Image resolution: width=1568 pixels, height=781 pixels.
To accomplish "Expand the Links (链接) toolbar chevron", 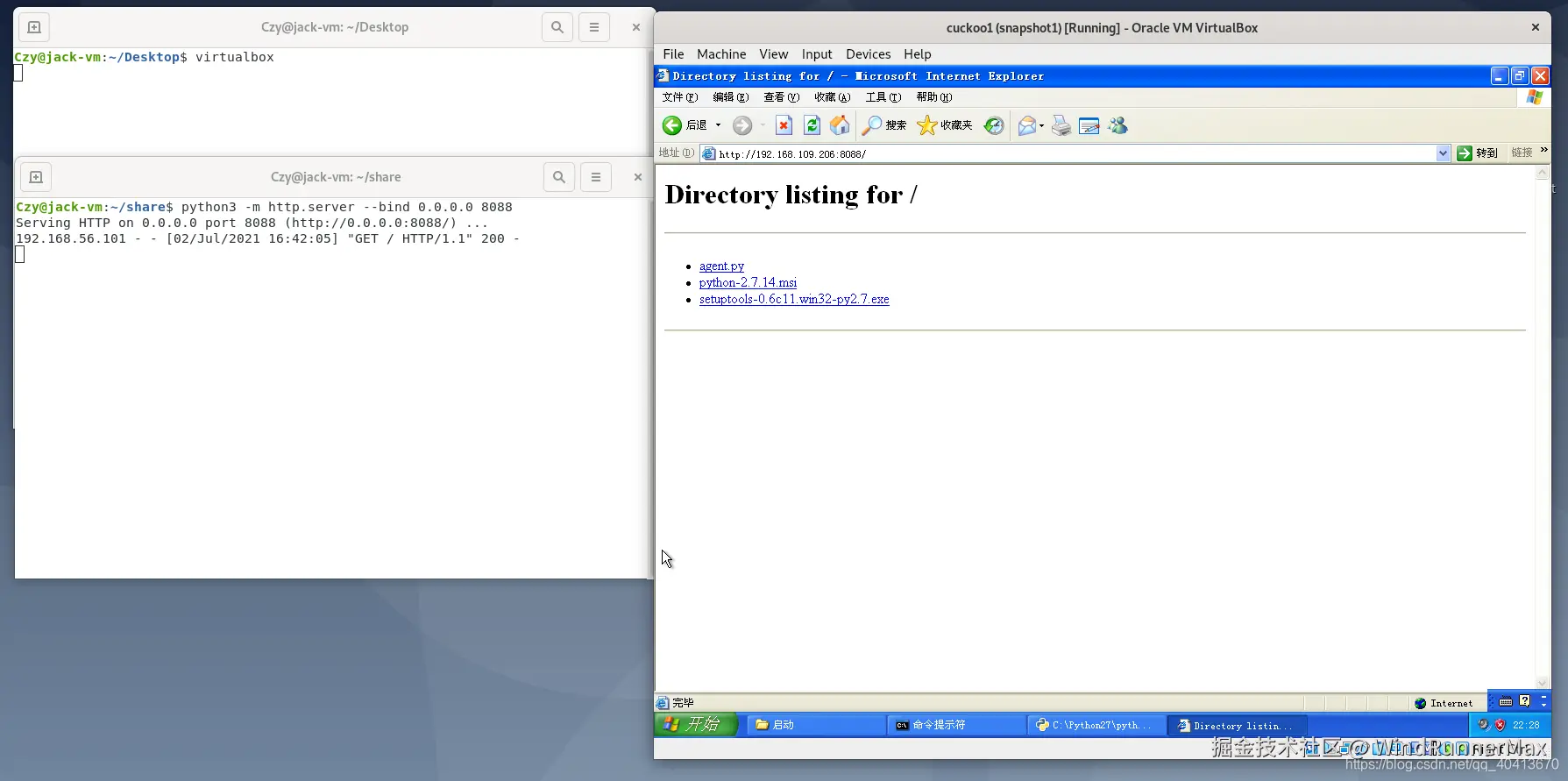I will [1544, 151].
